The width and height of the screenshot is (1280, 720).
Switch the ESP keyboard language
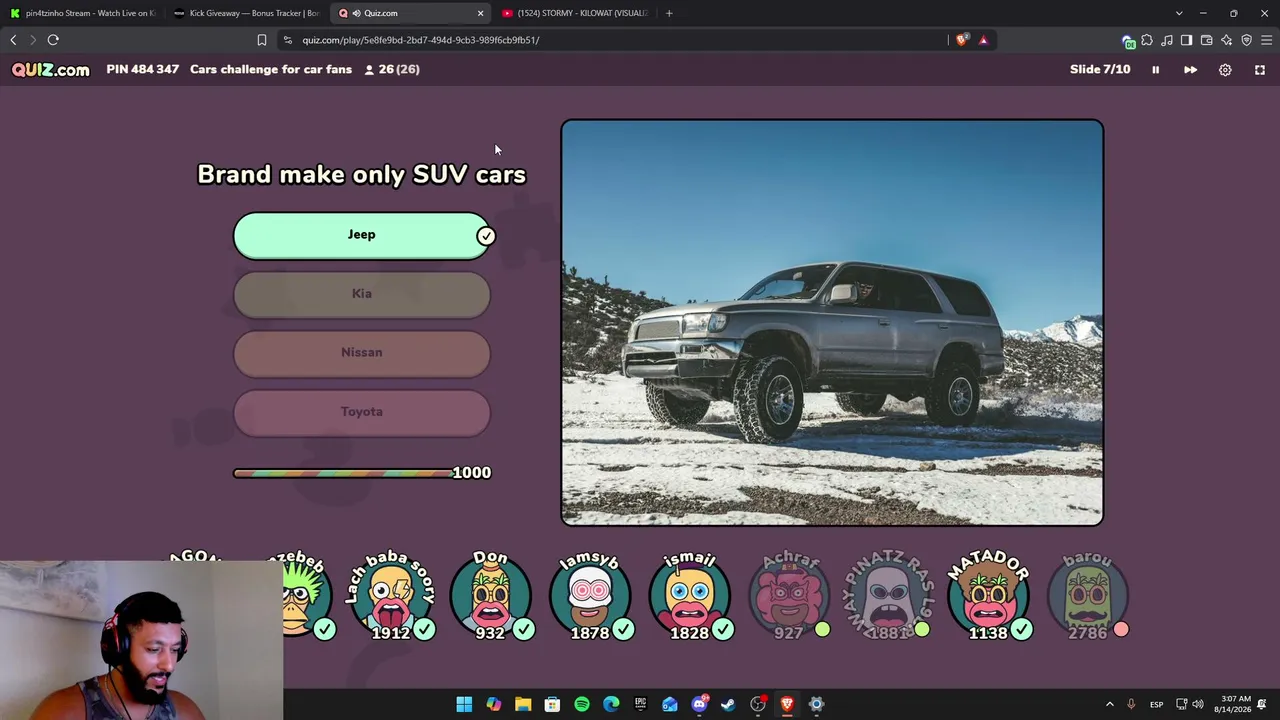(x=1156, y=704)
